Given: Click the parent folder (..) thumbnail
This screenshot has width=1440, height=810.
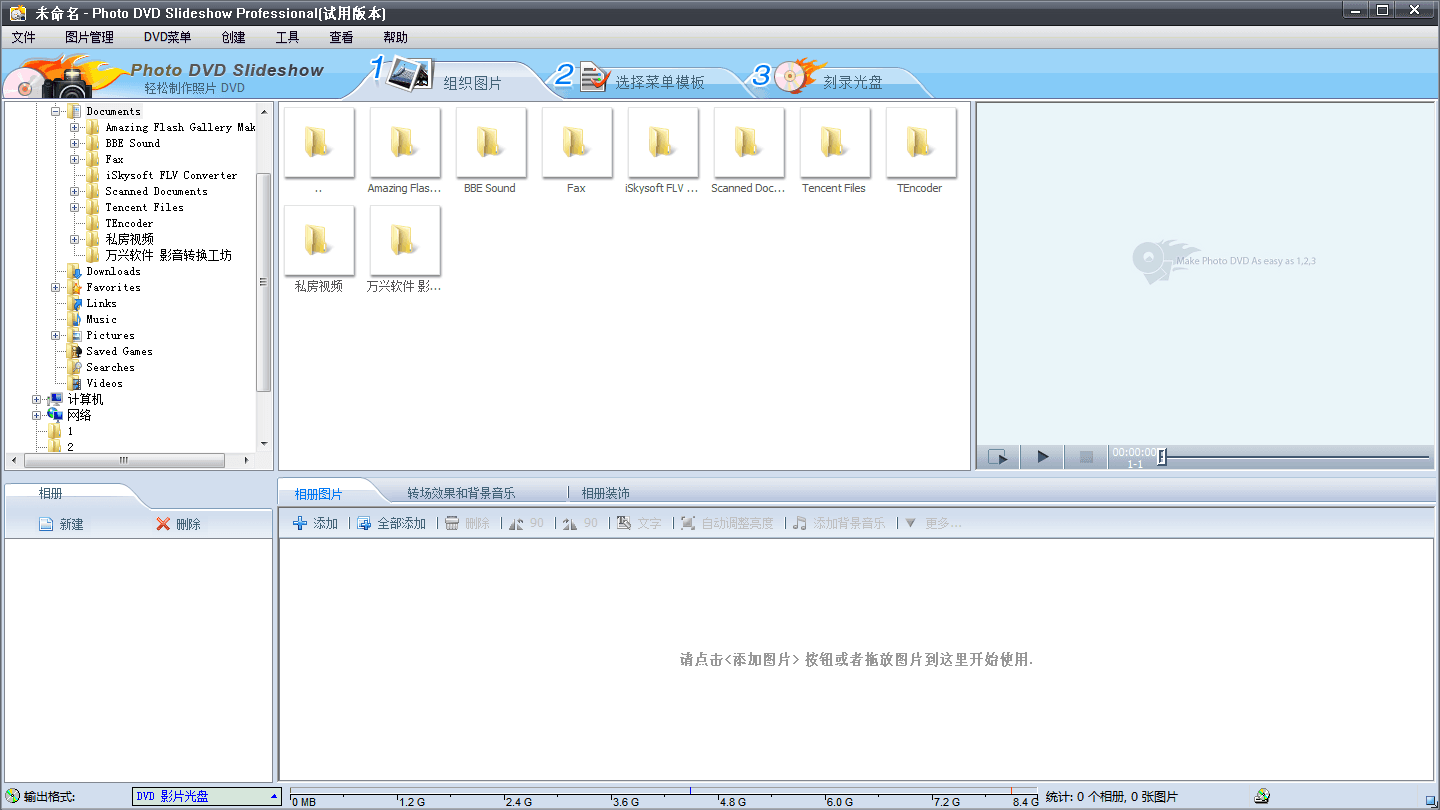Looking at the screenshot, I should pyautogui.click(x=318, y=142).
